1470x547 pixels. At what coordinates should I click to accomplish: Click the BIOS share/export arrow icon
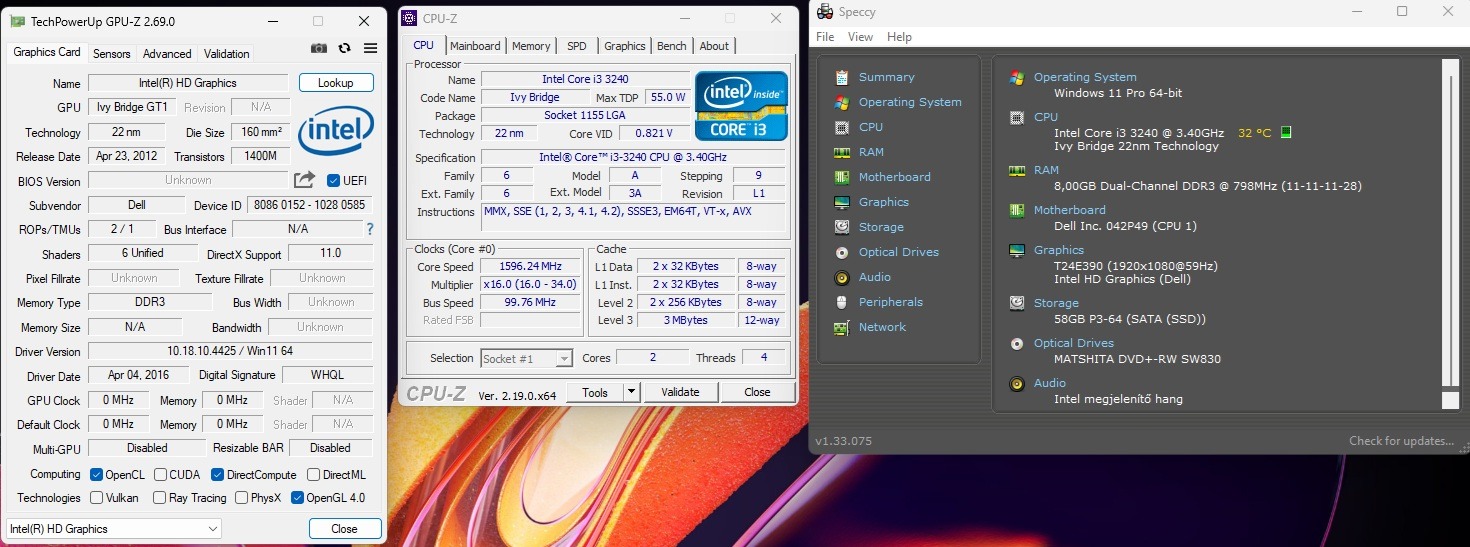[x=304, y=180]
